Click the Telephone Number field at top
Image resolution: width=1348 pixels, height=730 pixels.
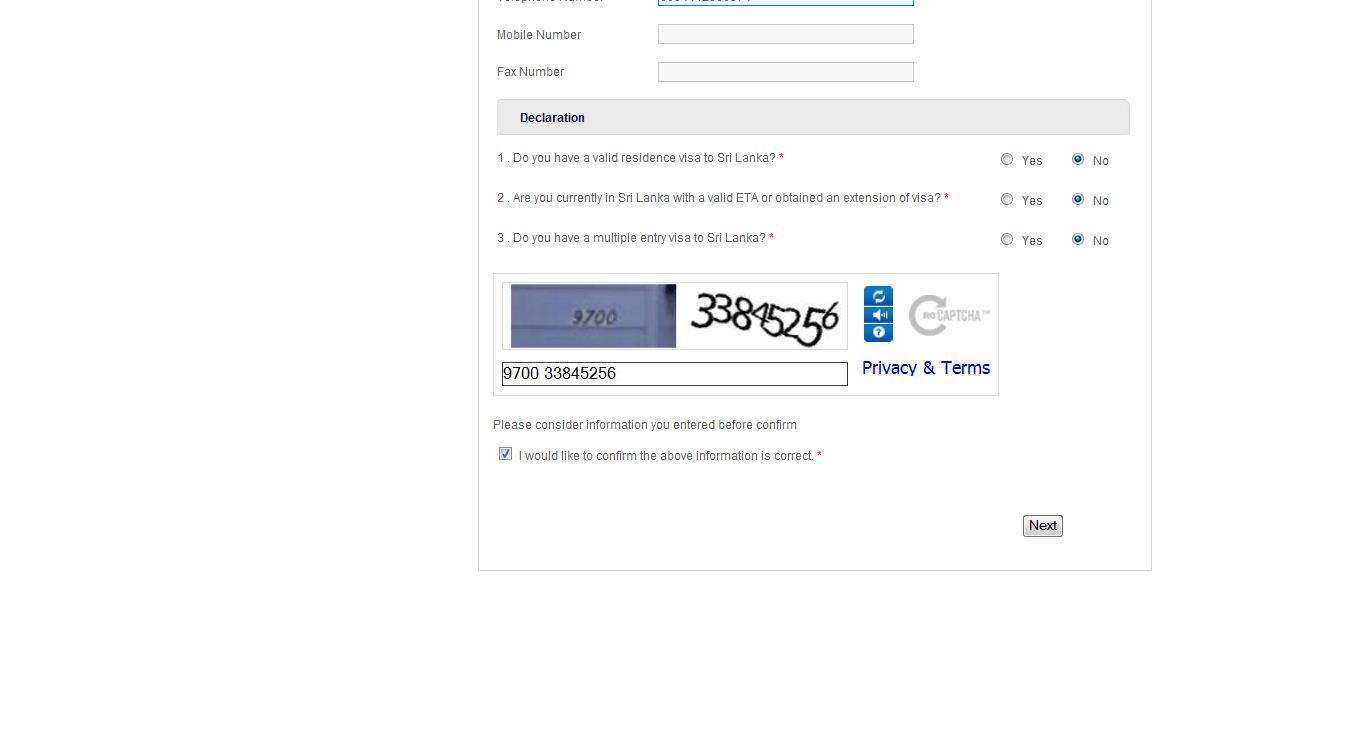coord(786,2)
